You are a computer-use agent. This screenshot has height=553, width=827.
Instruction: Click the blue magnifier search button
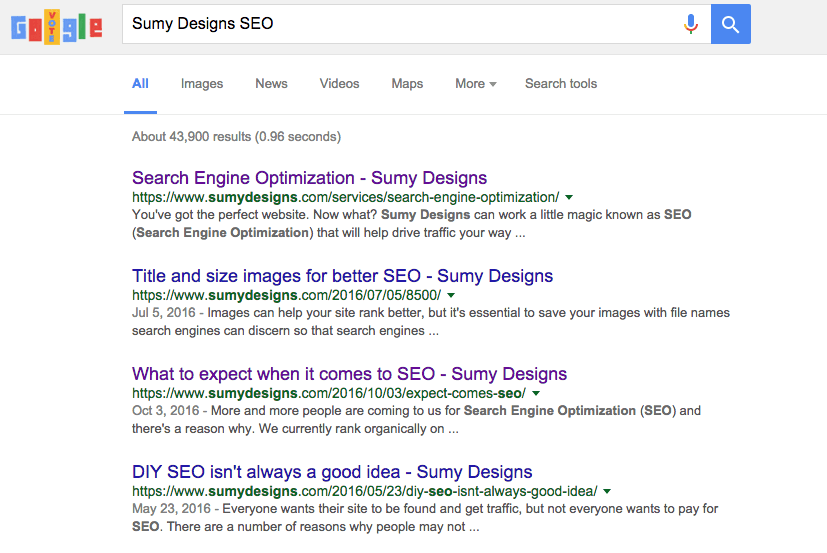tap(730, 24)
